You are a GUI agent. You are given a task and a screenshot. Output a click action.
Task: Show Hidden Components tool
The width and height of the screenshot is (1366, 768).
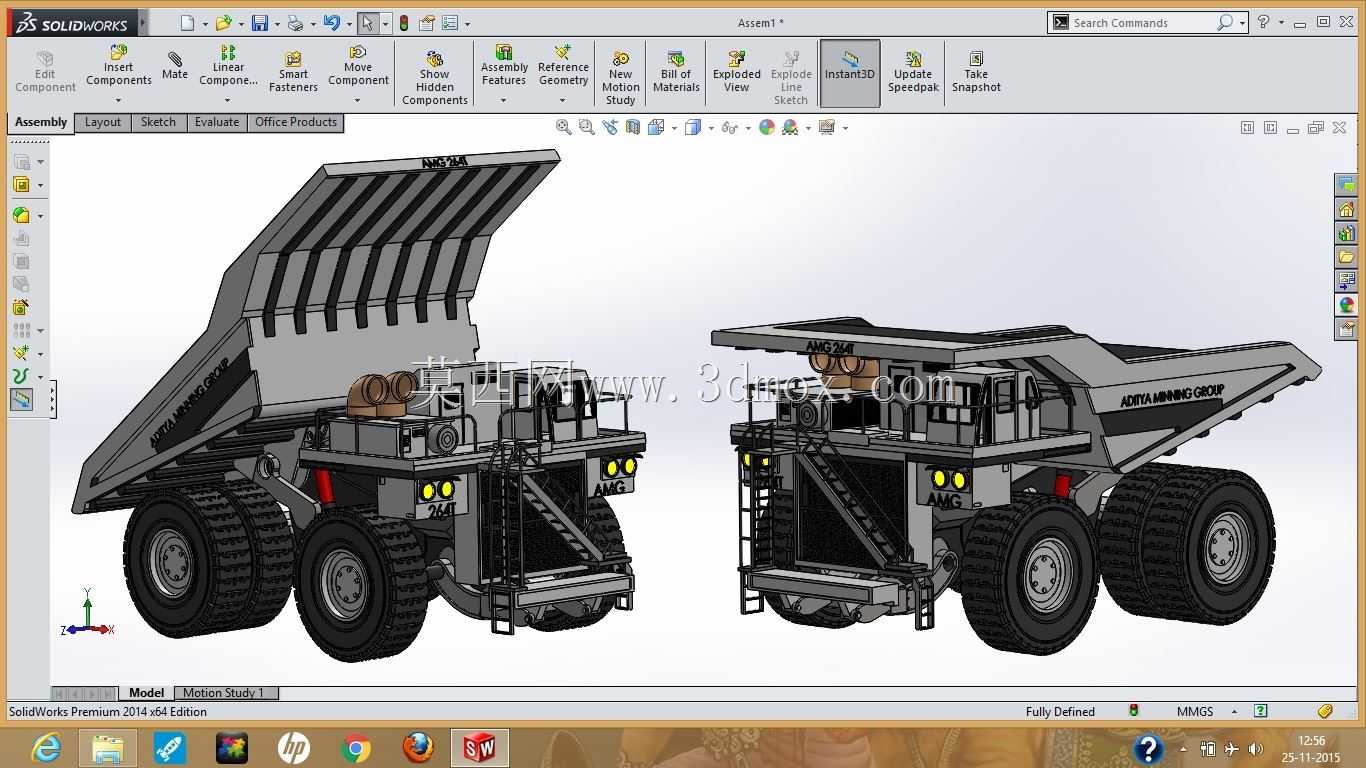click(434, 78)
